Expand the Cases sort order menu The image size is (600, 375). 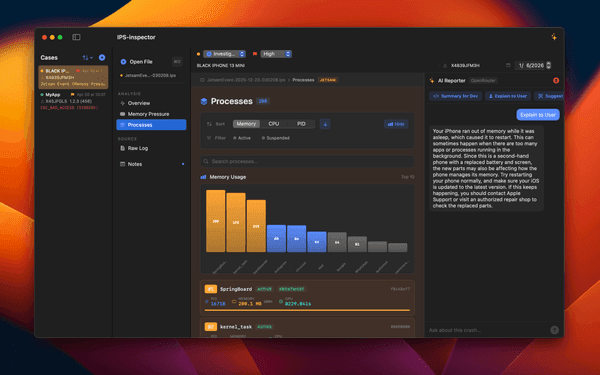[88, 57]
